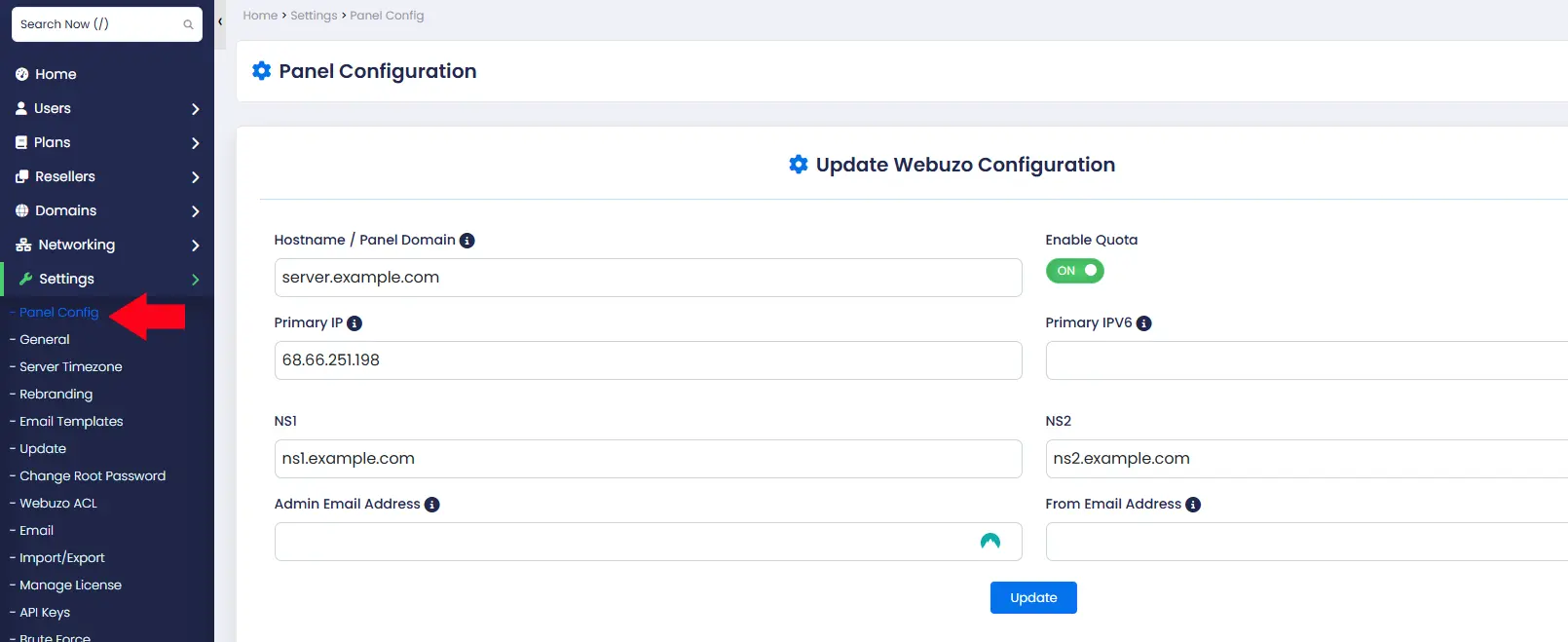The width and height of the screenshot is (1568, 642).
Task: Click the blue Update button
Action: (x=1033, y=598)
